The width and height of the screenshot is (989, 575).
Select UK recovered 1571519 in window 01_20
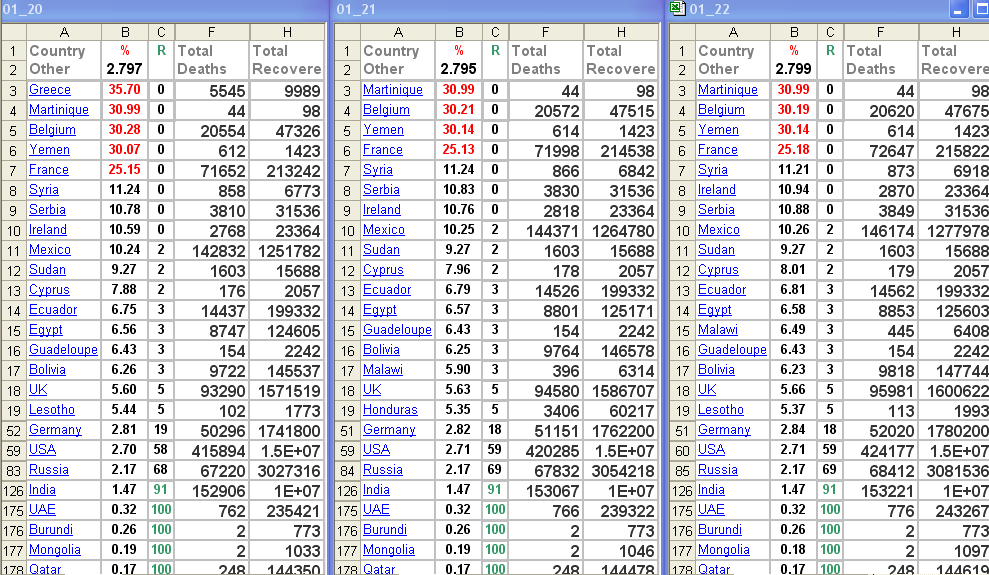[288, 391]
